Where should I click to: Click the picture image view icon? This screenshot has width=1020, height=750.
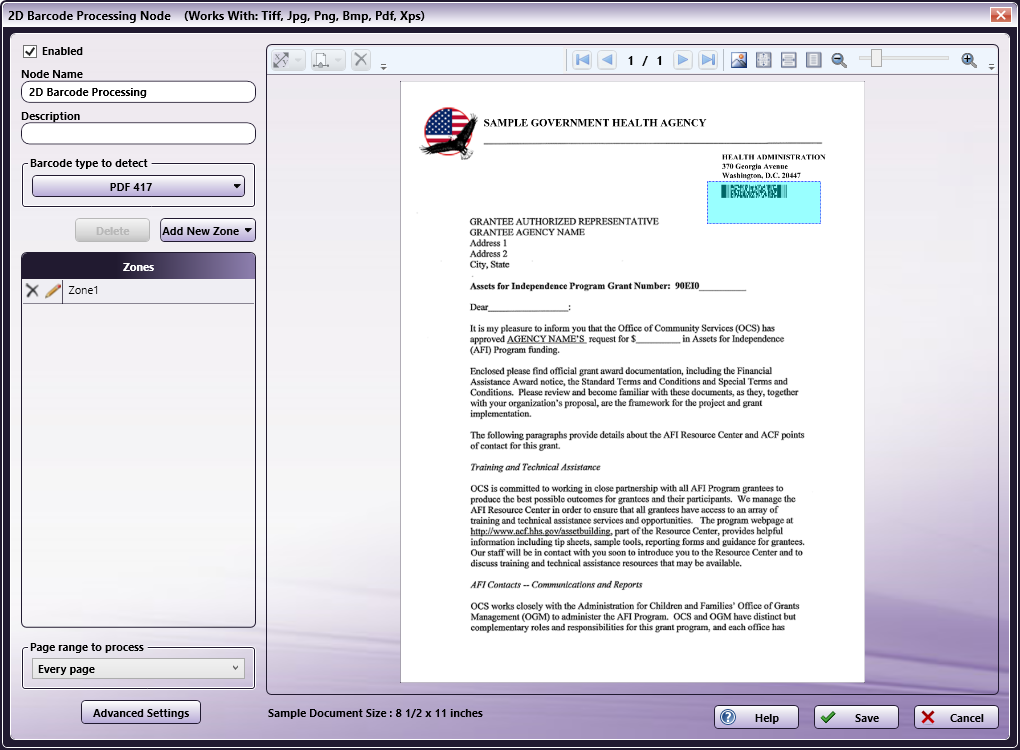pyautogui.click(x=739, y=60)
